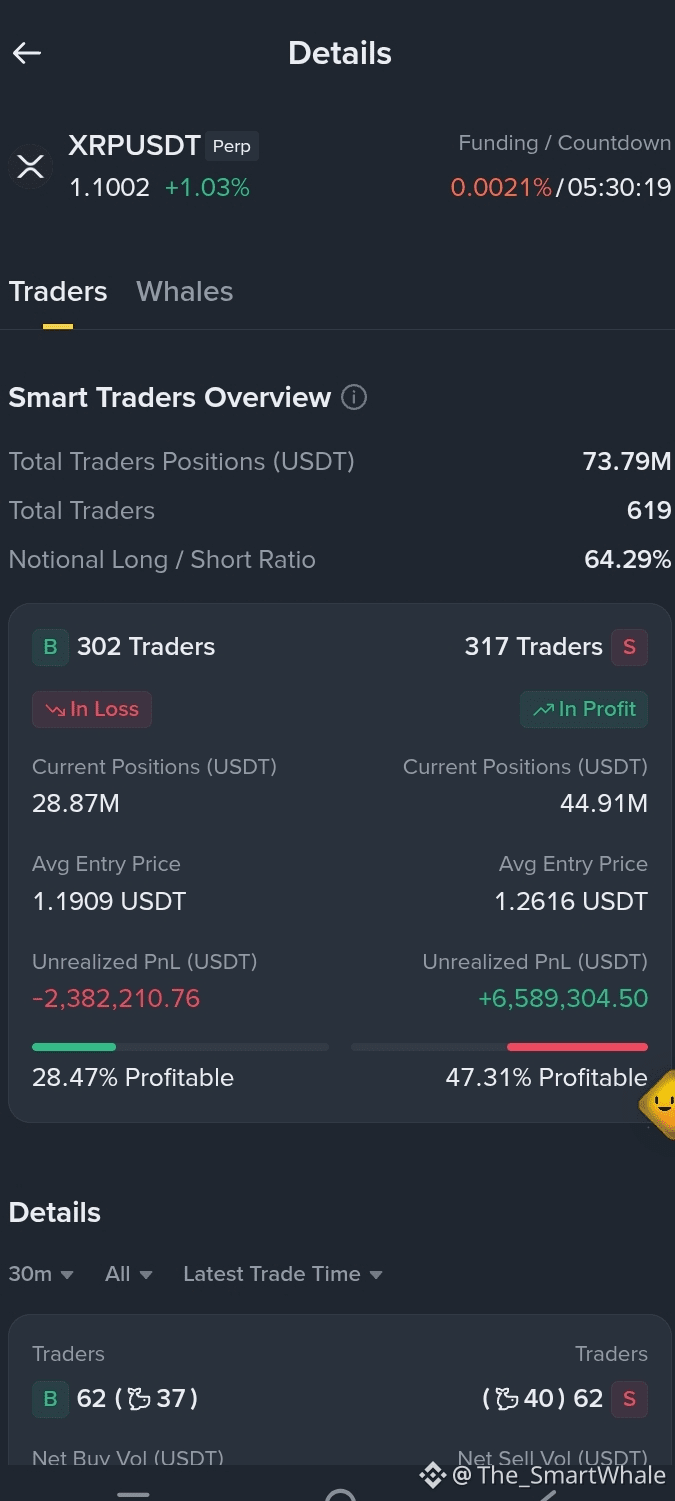Open the XRP coin logo icon
675x1501 pixels.
click(x=31, y=166)
